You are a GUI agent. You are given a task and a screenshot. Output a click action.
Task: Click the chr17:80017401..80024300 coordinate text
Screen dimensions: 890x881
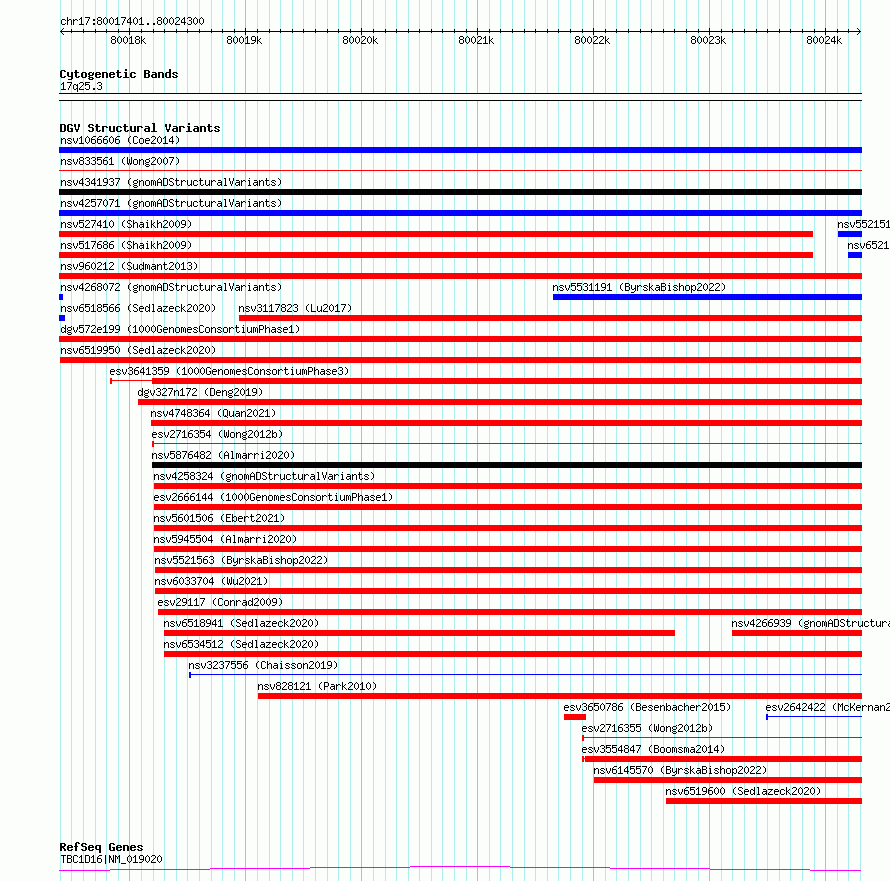tap(132, 21)
